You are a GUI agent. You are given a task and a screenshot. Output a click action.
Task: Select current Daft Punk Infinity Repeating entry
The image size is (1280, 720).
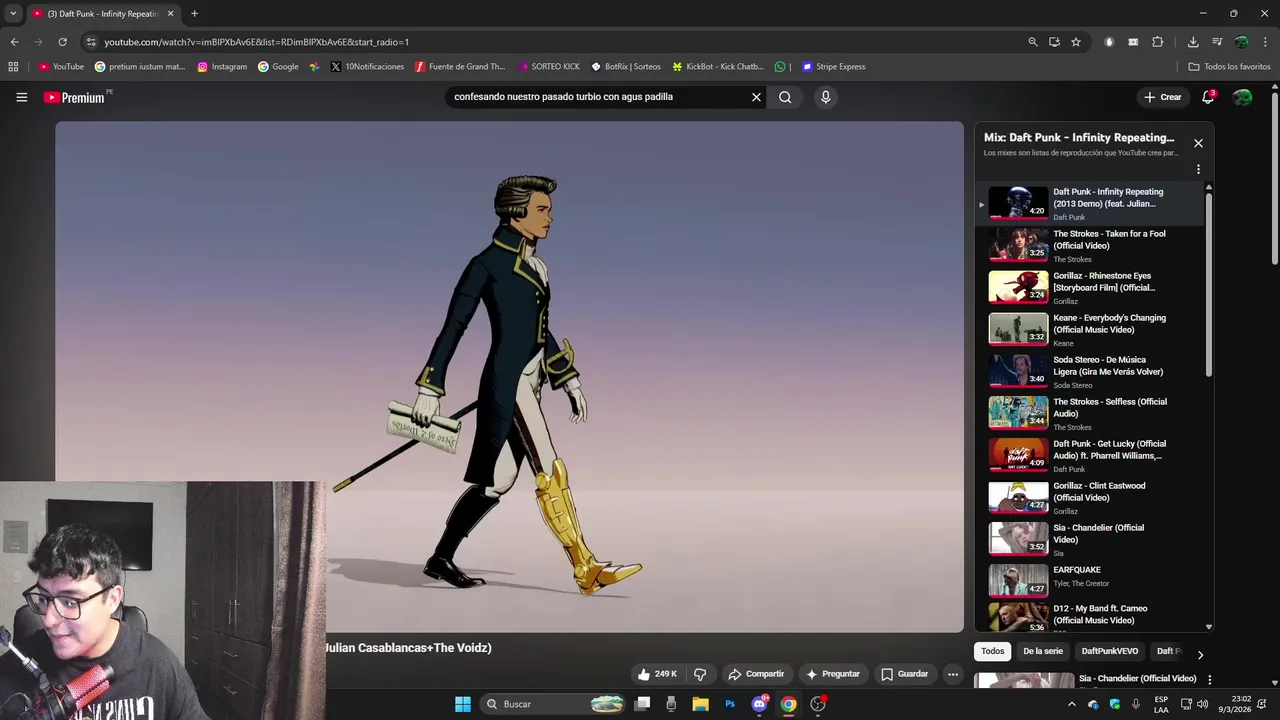coord(1090,203)
